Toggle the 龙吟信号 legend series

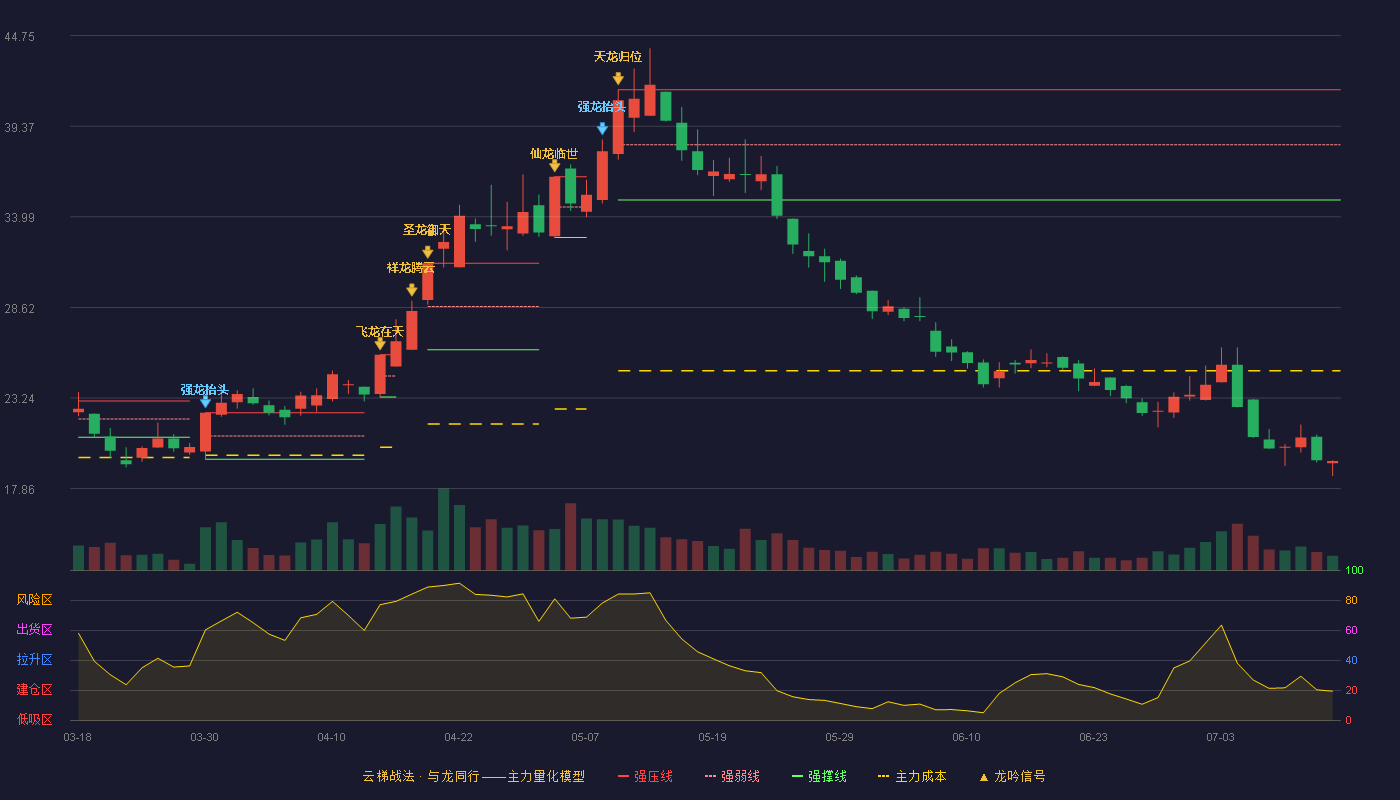point(1012,776)
